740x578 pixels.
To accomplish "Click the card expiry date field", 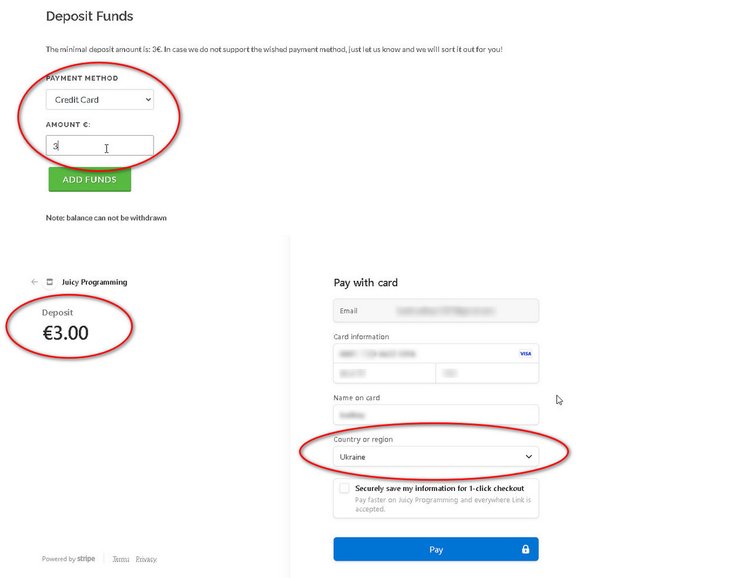I will click(384, 373).
